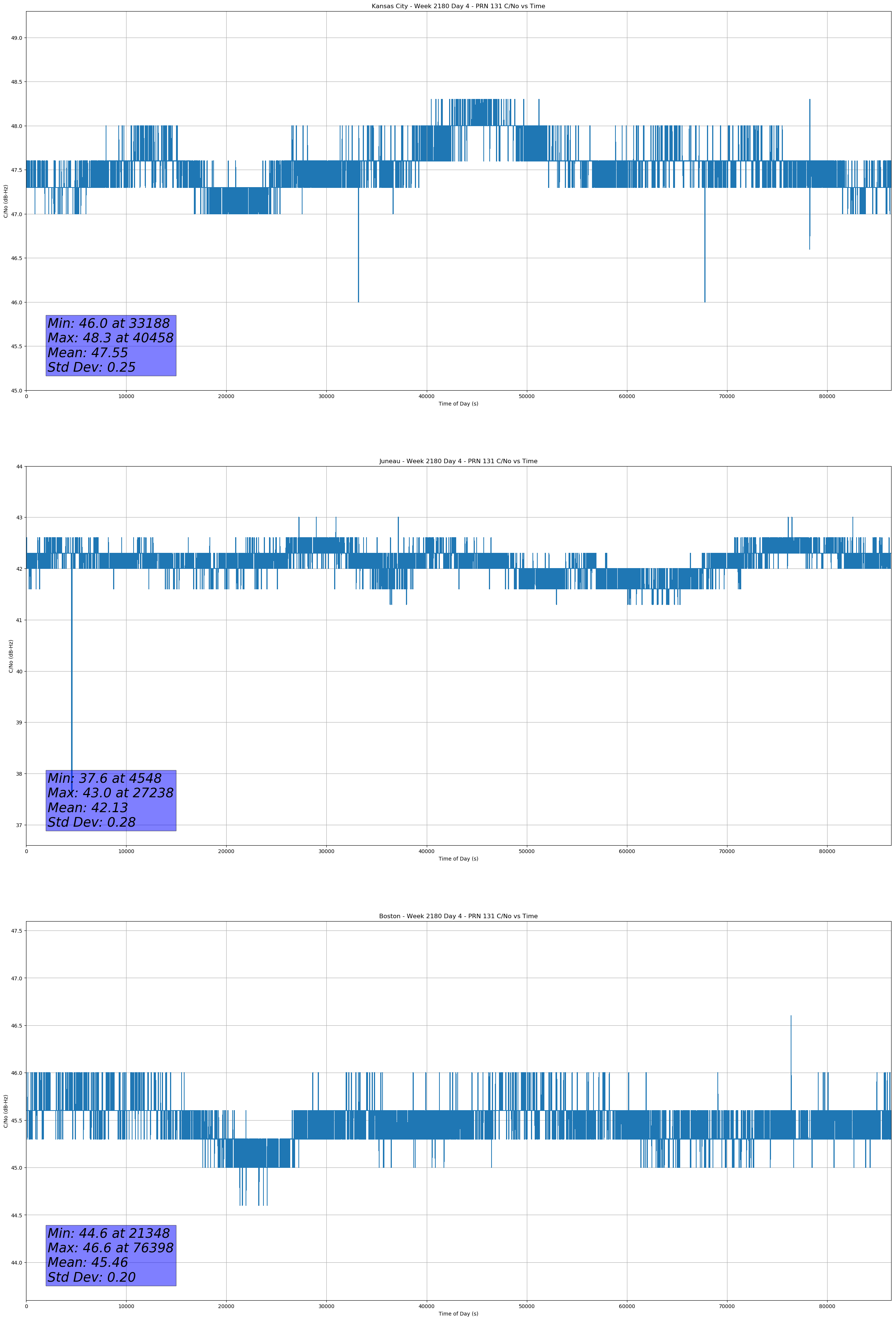This screenshot has width=896, height=1320.
Task: Click Juneau's Time of Day axis label
Action: [x=458, y=859]
